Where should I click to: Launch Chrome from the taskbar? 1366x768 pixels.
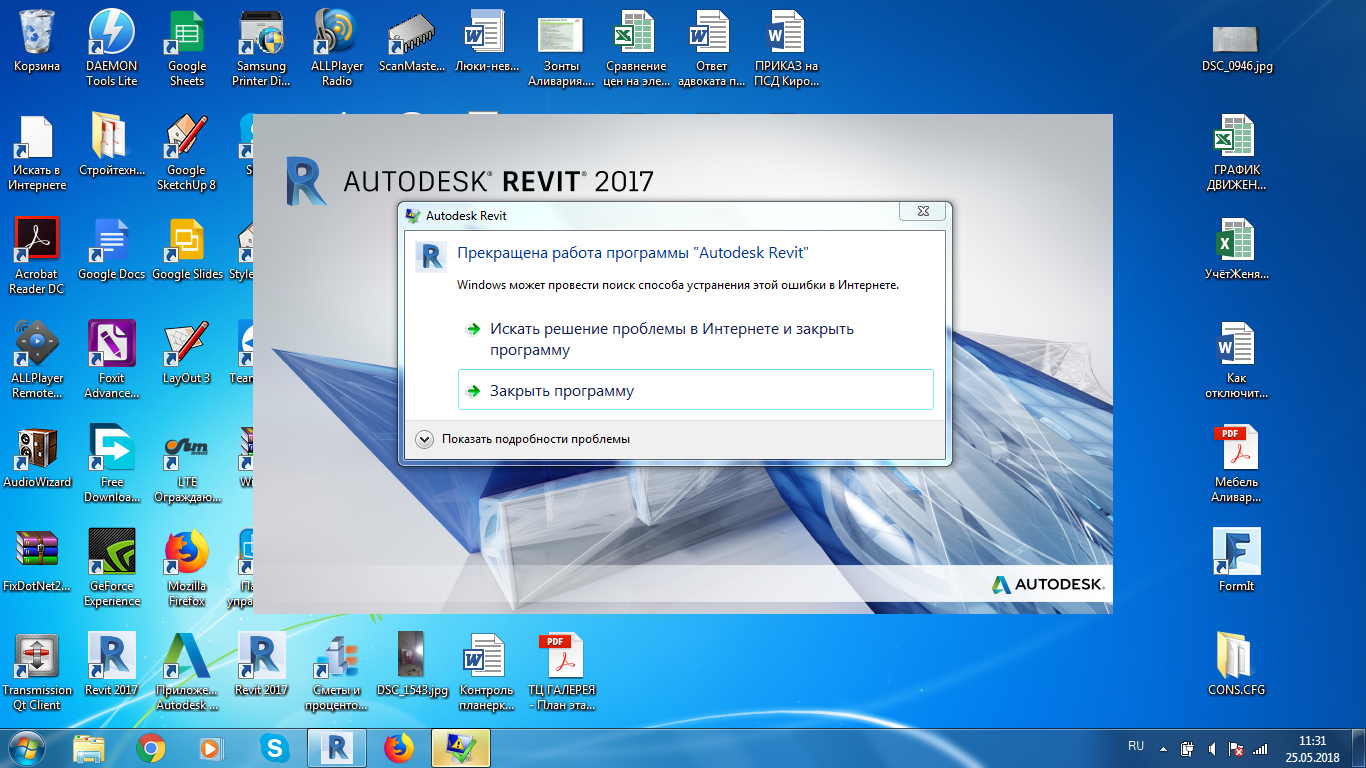[151, 747]
